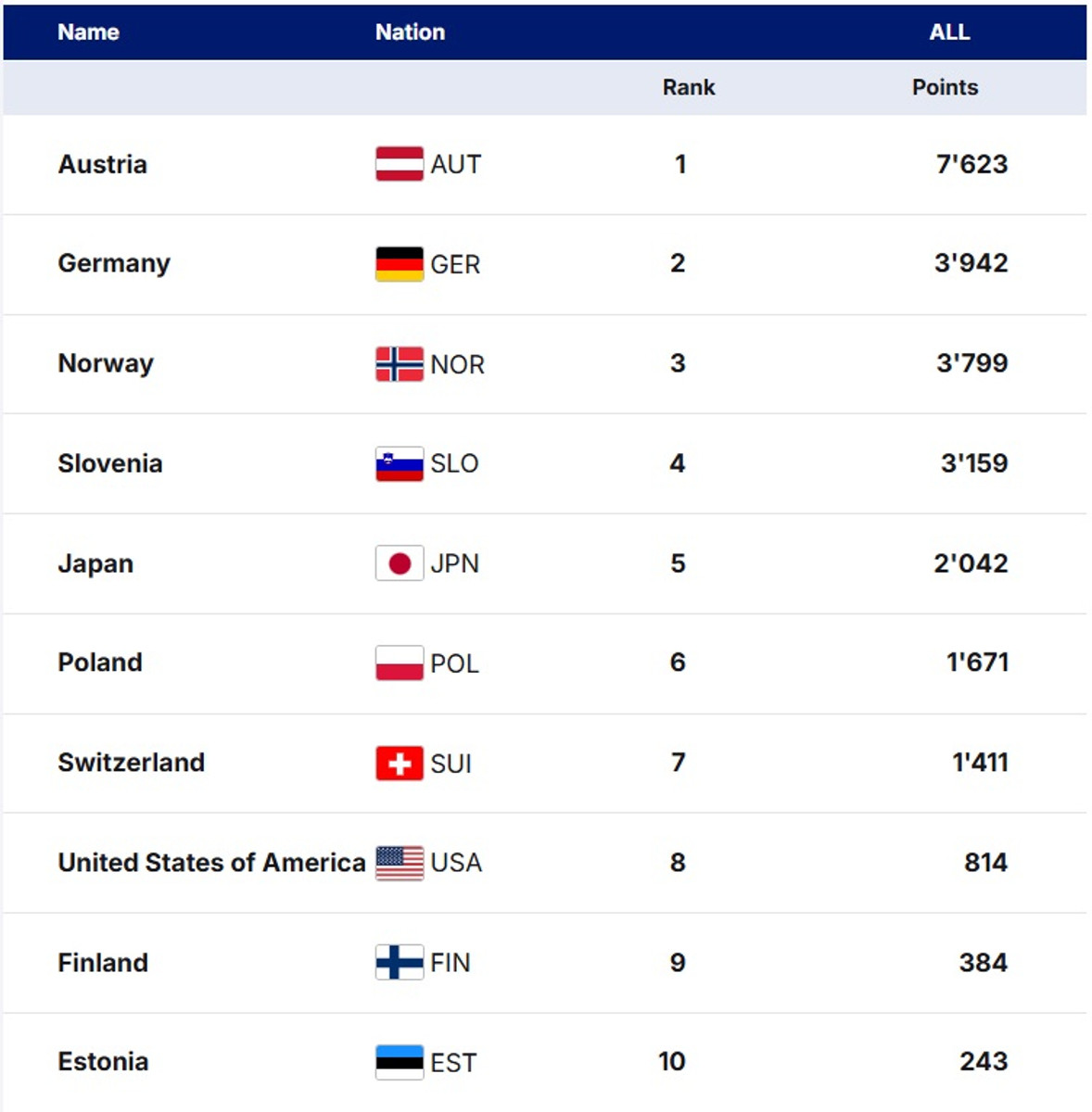Click the Finland flag icon
The height and width of the screenshot is (1112, 1092).
pos(400,963)
